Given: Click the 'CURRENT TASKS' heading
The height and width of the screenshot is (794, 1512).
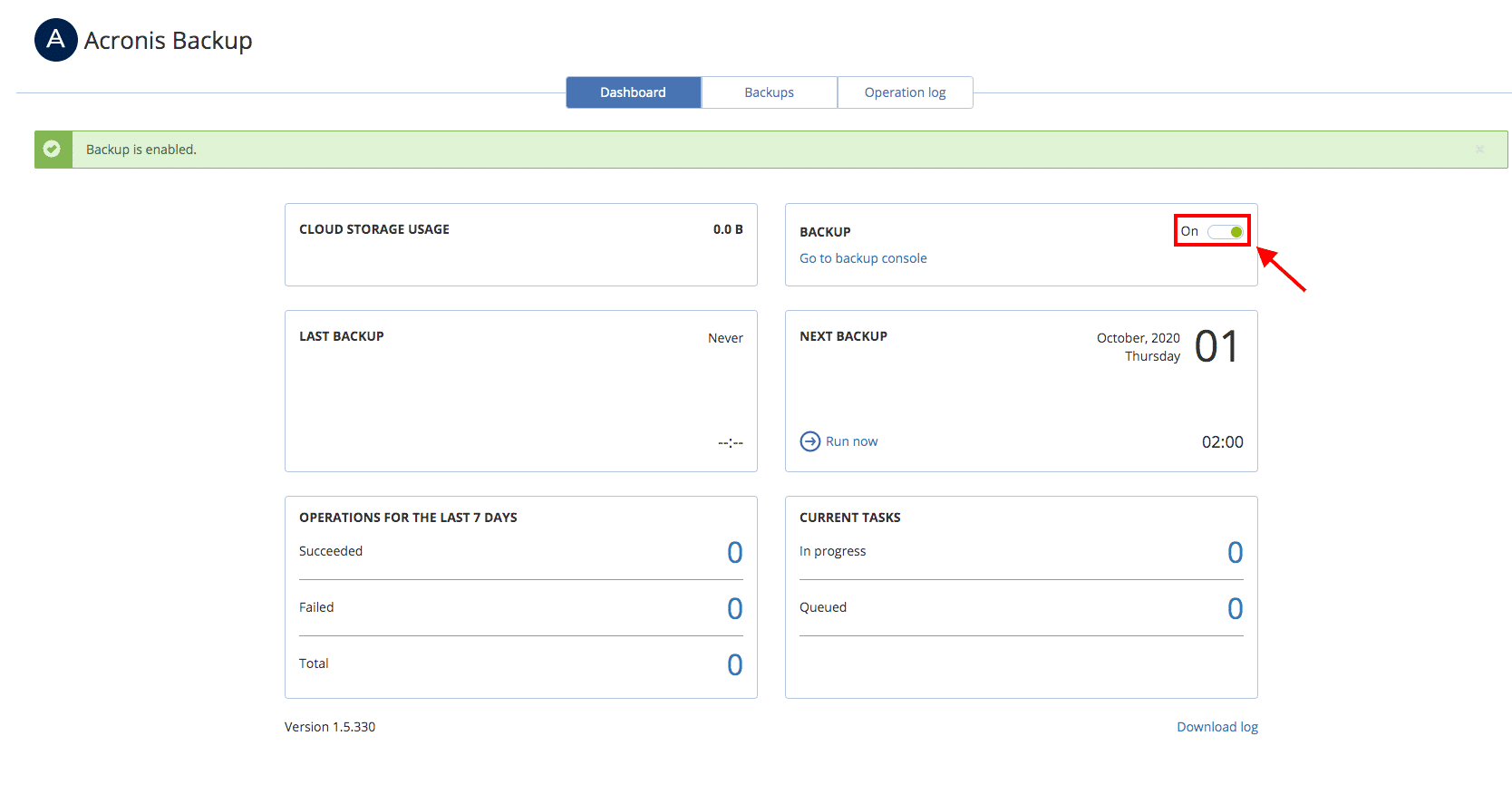Looking at the screenshot, I should coord(850,518).
